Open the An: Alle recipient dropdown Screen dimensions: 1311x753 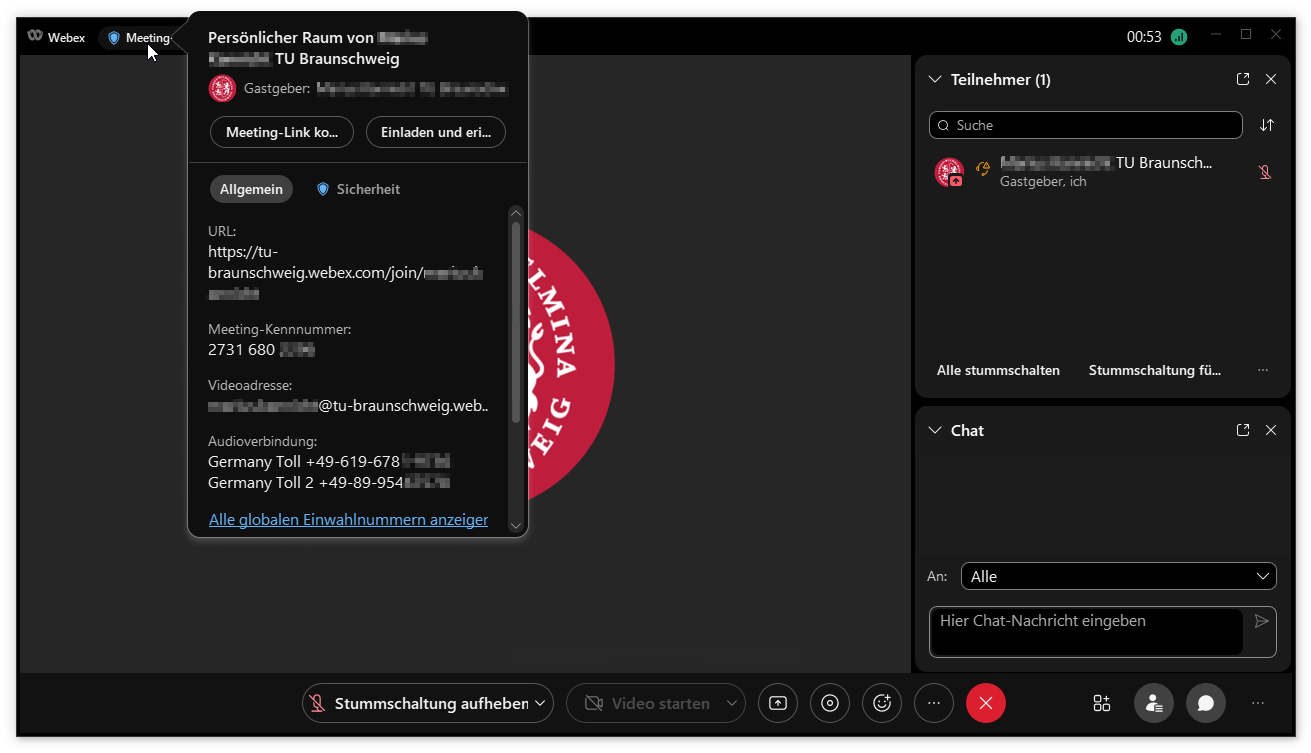pyautogui.click(x=1119, y=576)
